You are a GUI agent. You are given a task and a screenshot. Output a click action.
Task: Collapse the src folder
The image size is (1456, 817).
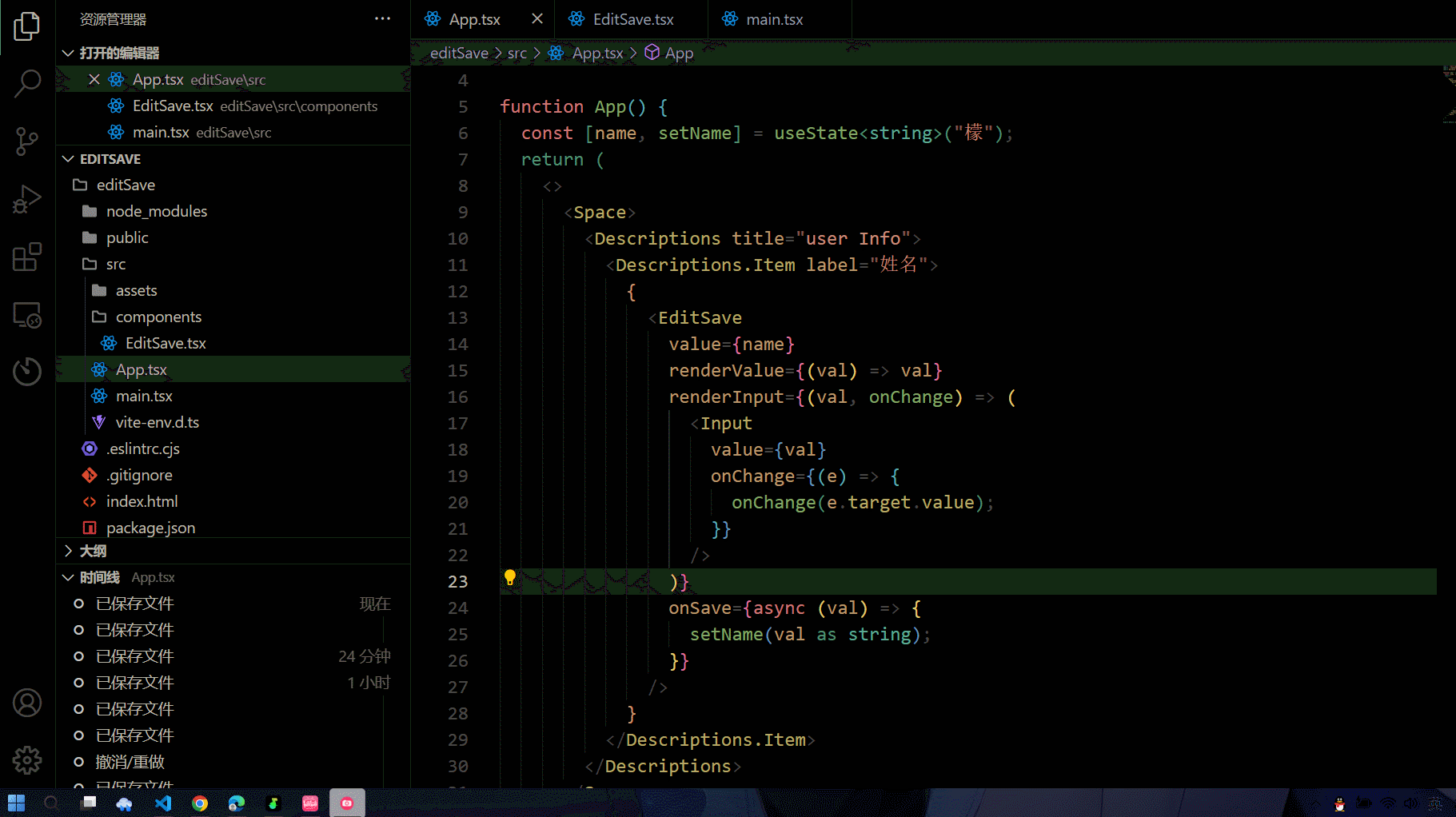click(233, 264)
